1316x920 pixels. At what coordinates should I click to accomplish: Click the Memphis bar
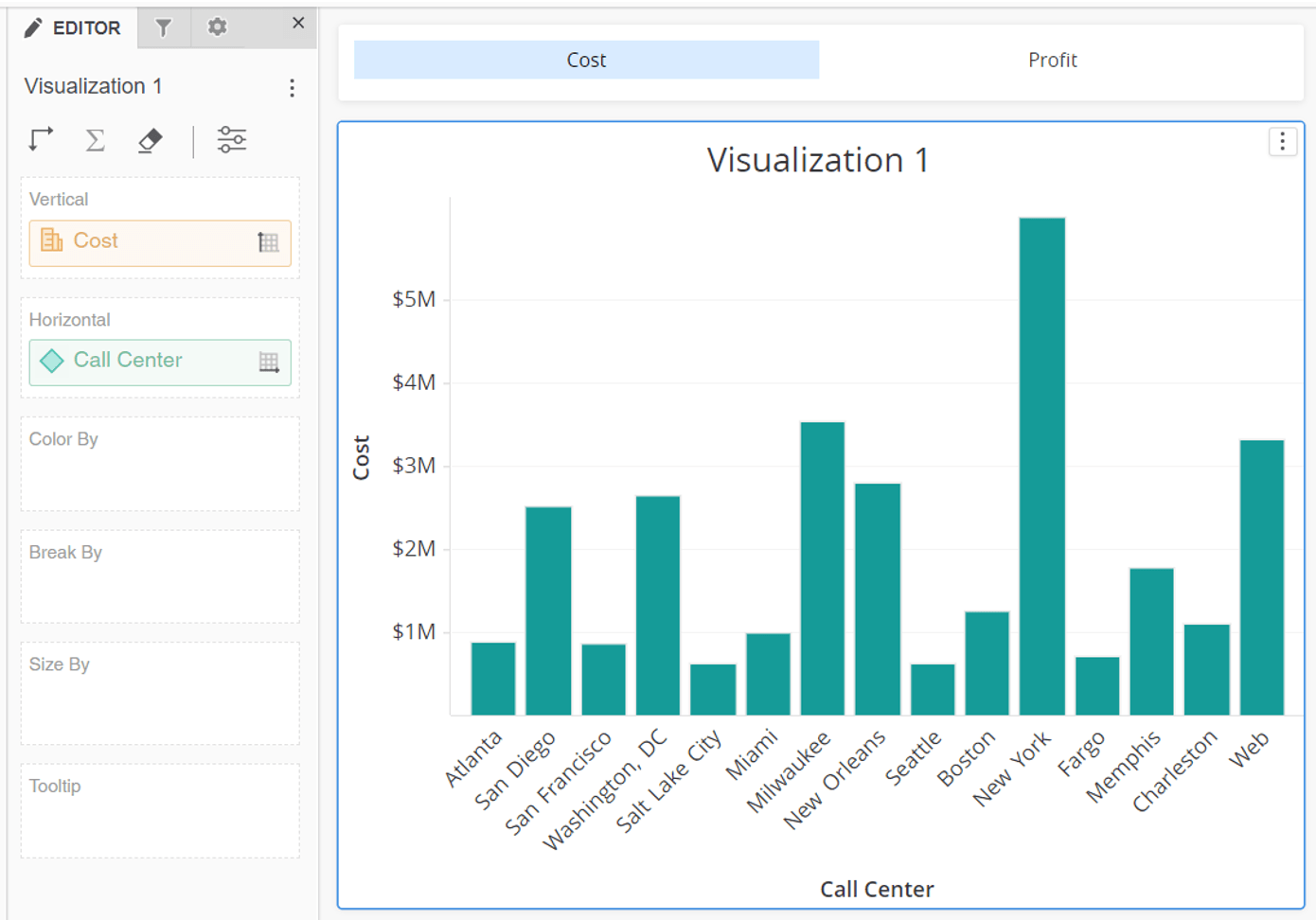(x=1151, y=642)
